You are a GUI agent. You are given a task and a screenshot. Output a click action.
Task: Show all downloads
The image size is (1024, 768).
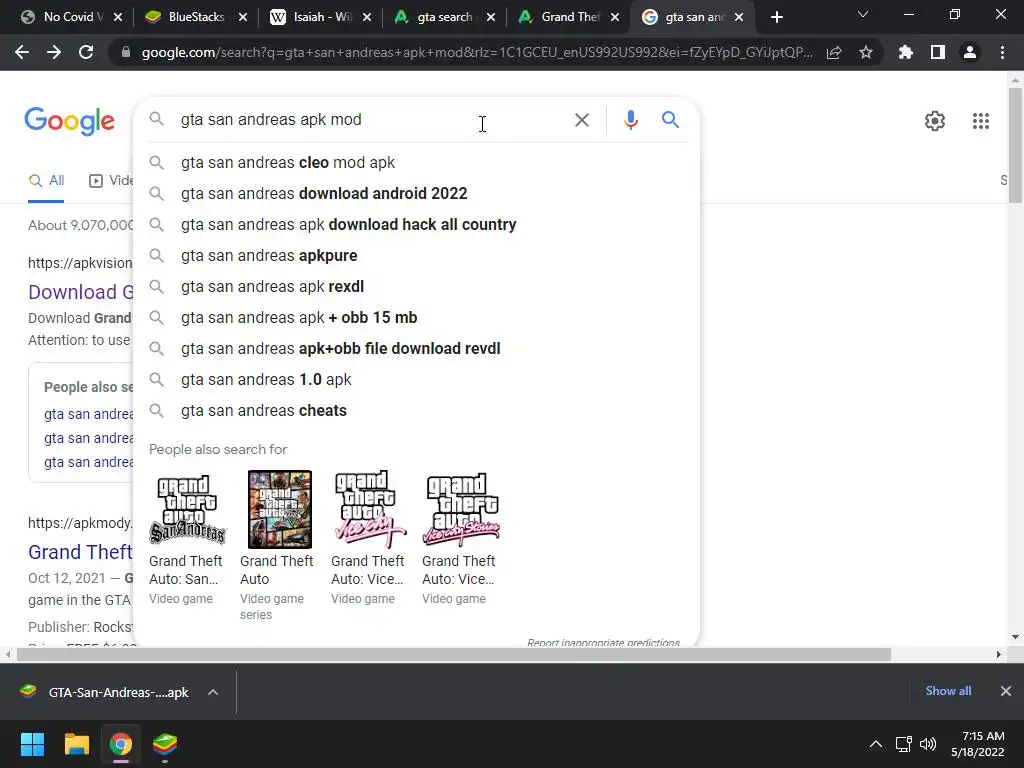tap(948, 691)
